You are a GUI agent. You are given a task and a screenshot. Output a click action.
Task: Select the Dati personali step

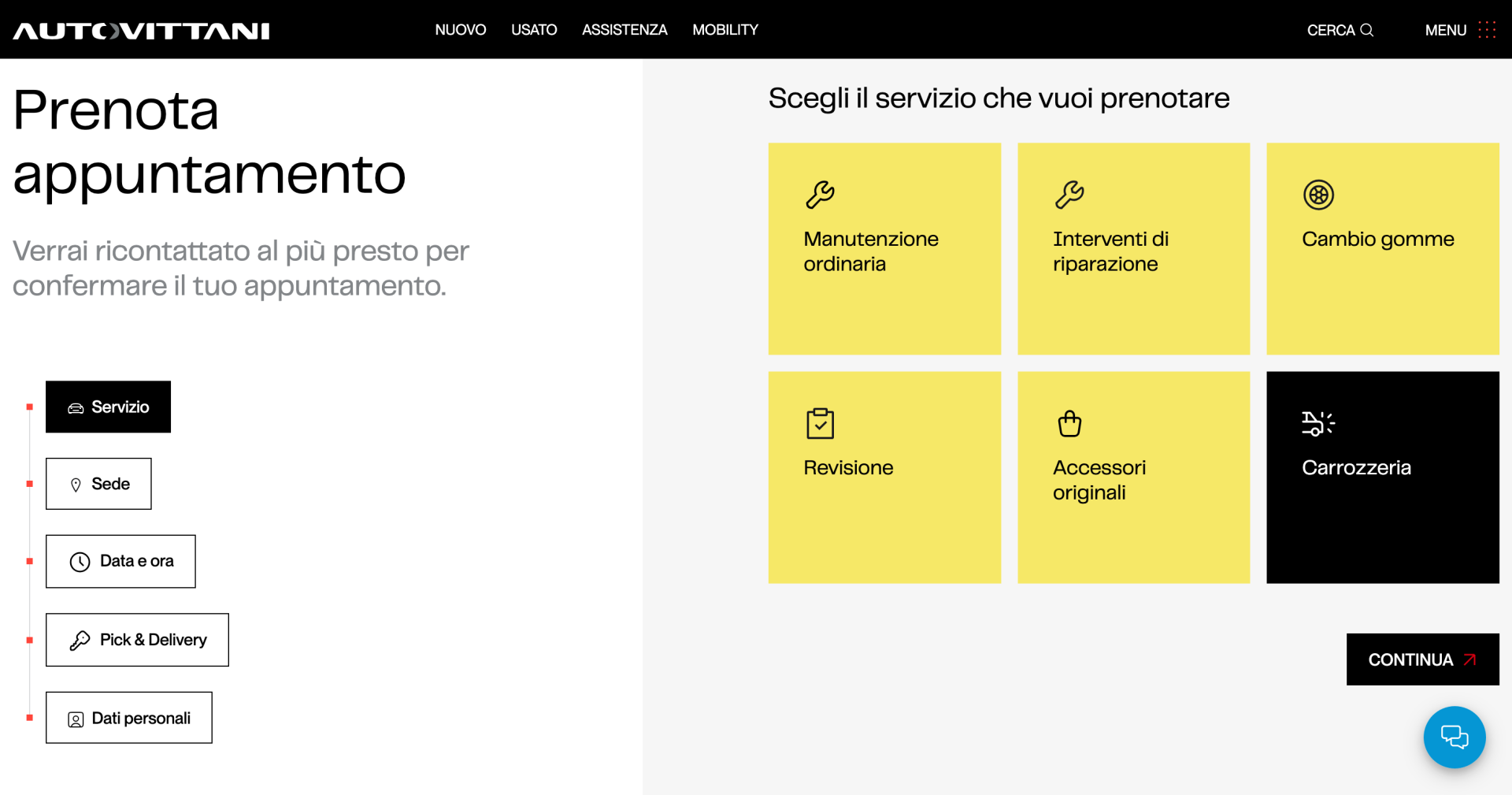tap(129, 718)
